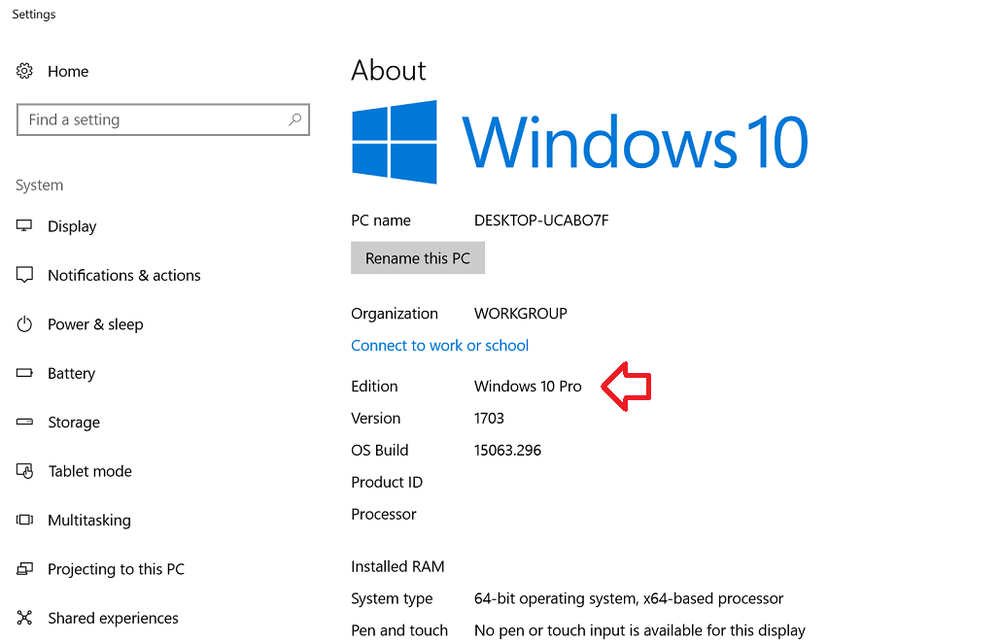Click the Tablet mode icon
The width and height of the screenshot is (1000, 642).
coord(24,471)
